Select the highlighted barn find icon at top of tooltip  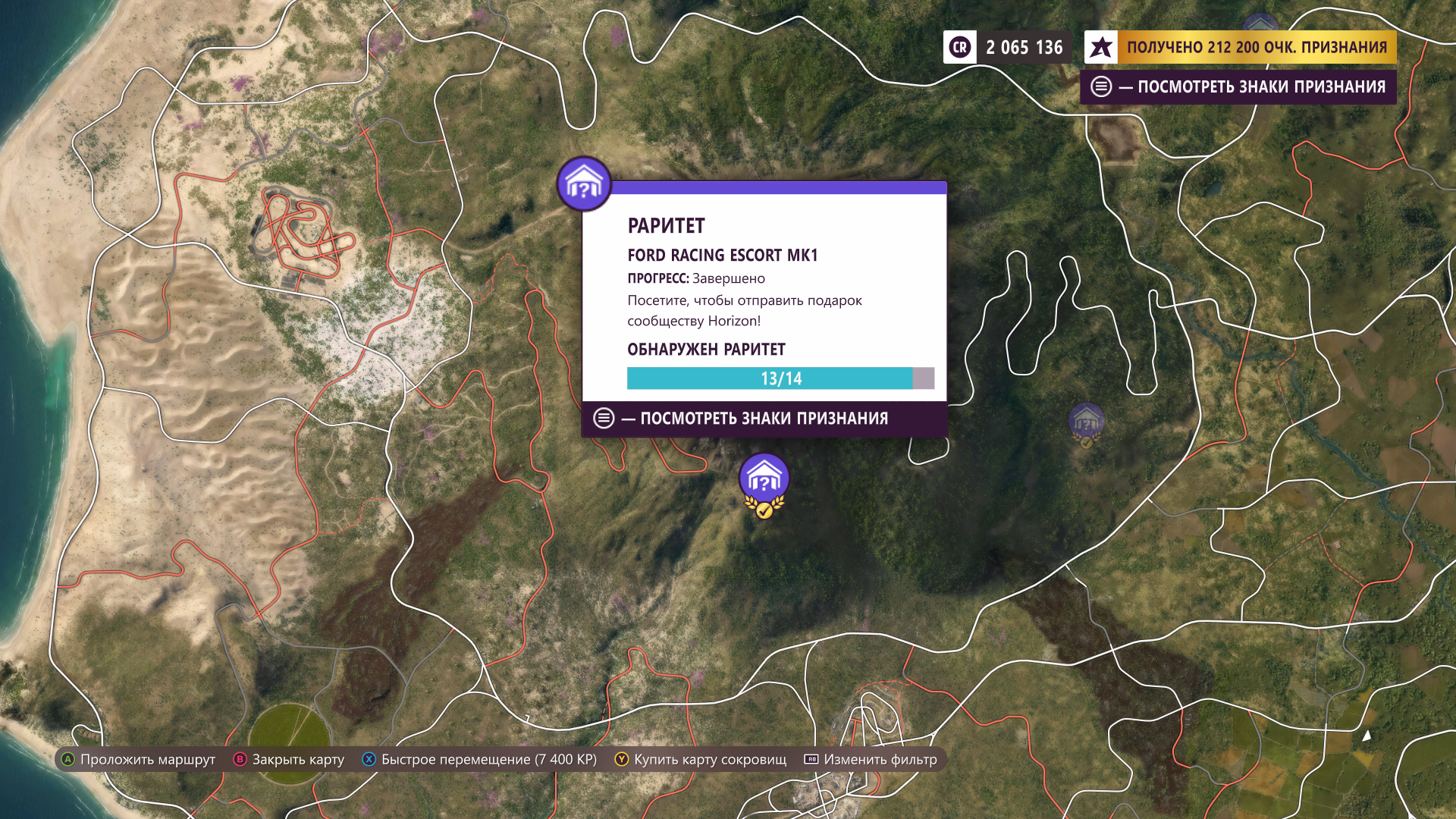point(584,184)
